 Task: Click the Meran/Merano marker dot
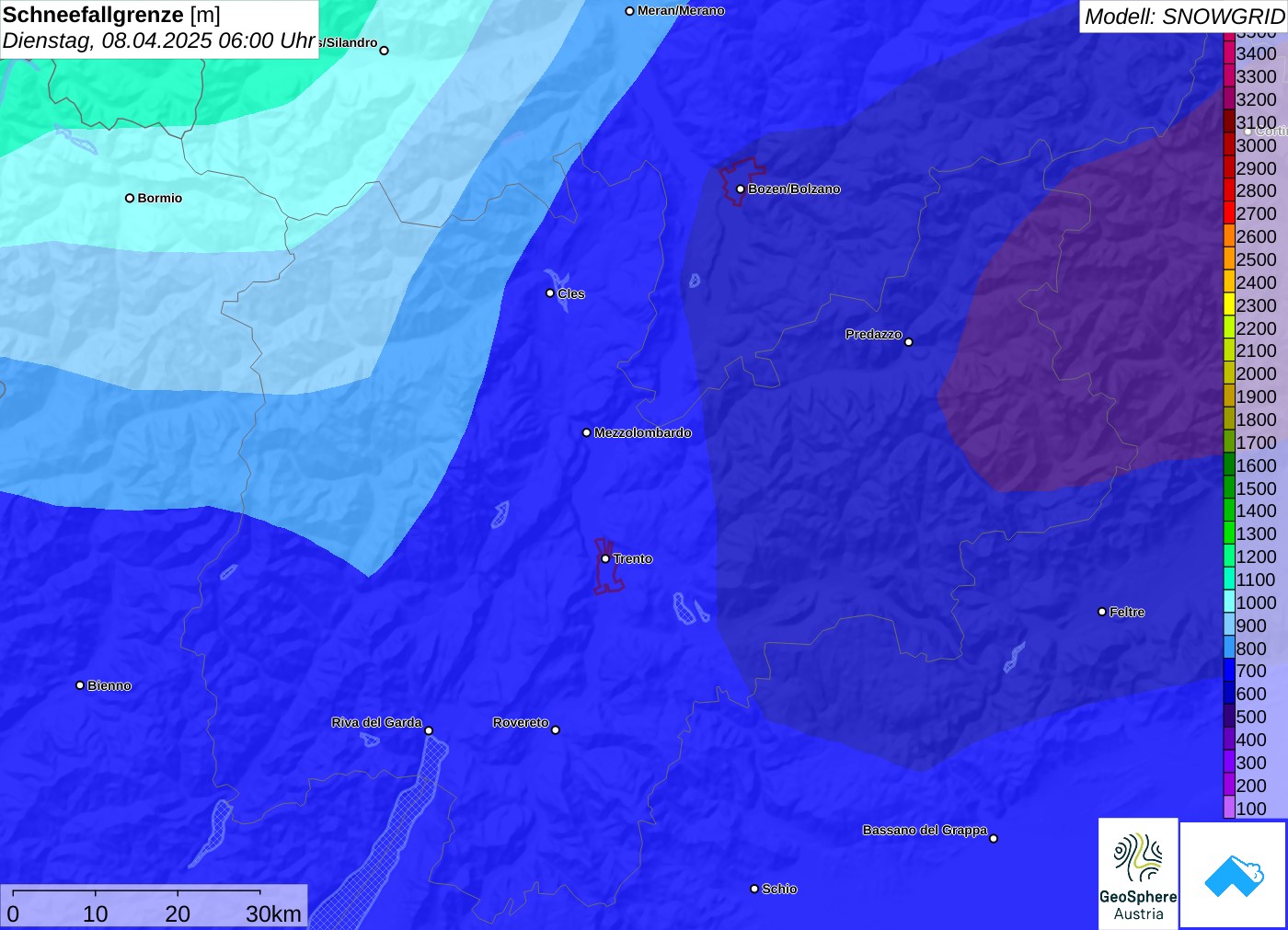click(x=630, y=11)
